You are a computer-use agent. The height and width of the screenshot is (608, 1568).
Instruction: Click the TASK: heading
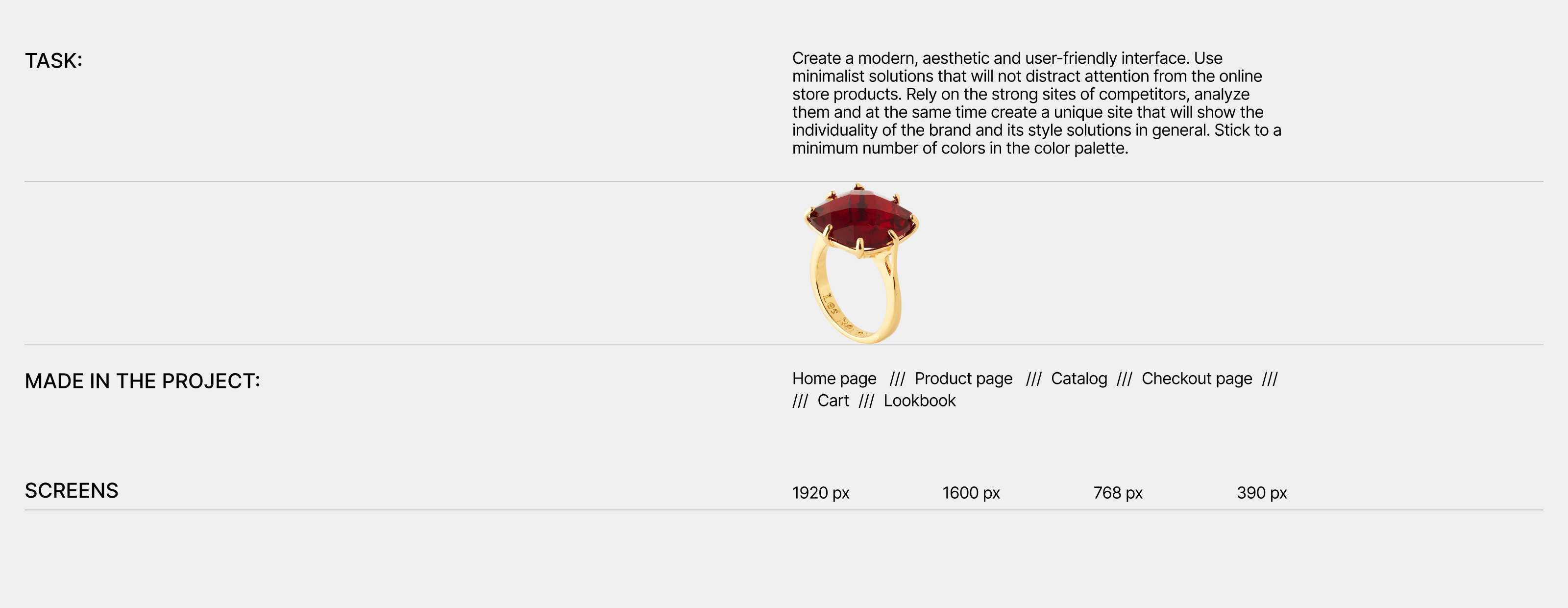(x=53, y=61)
